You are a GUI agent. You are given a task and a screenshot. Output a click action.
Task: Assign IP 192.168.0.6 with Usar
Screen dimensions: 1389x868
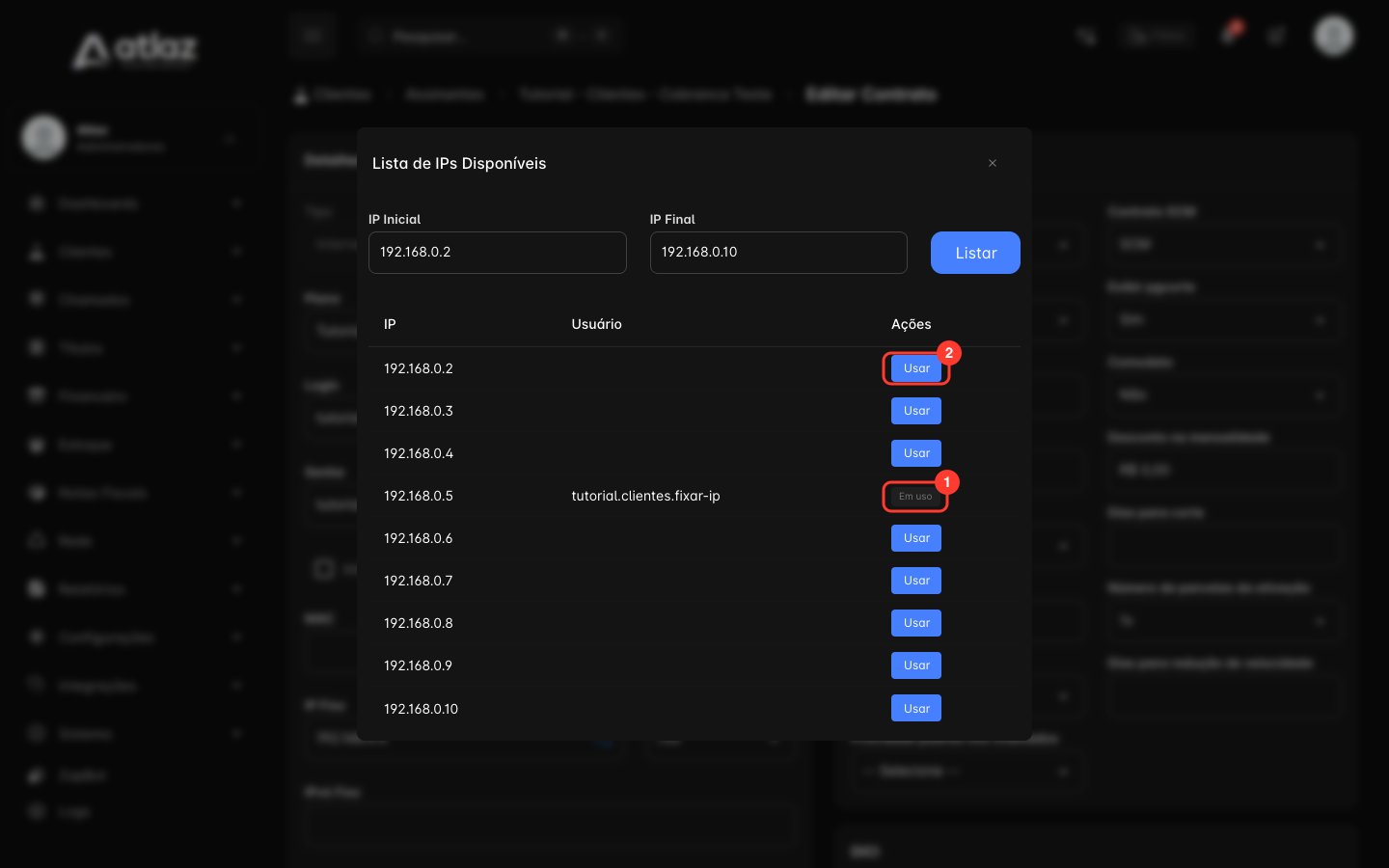click(x=916, y=538)
